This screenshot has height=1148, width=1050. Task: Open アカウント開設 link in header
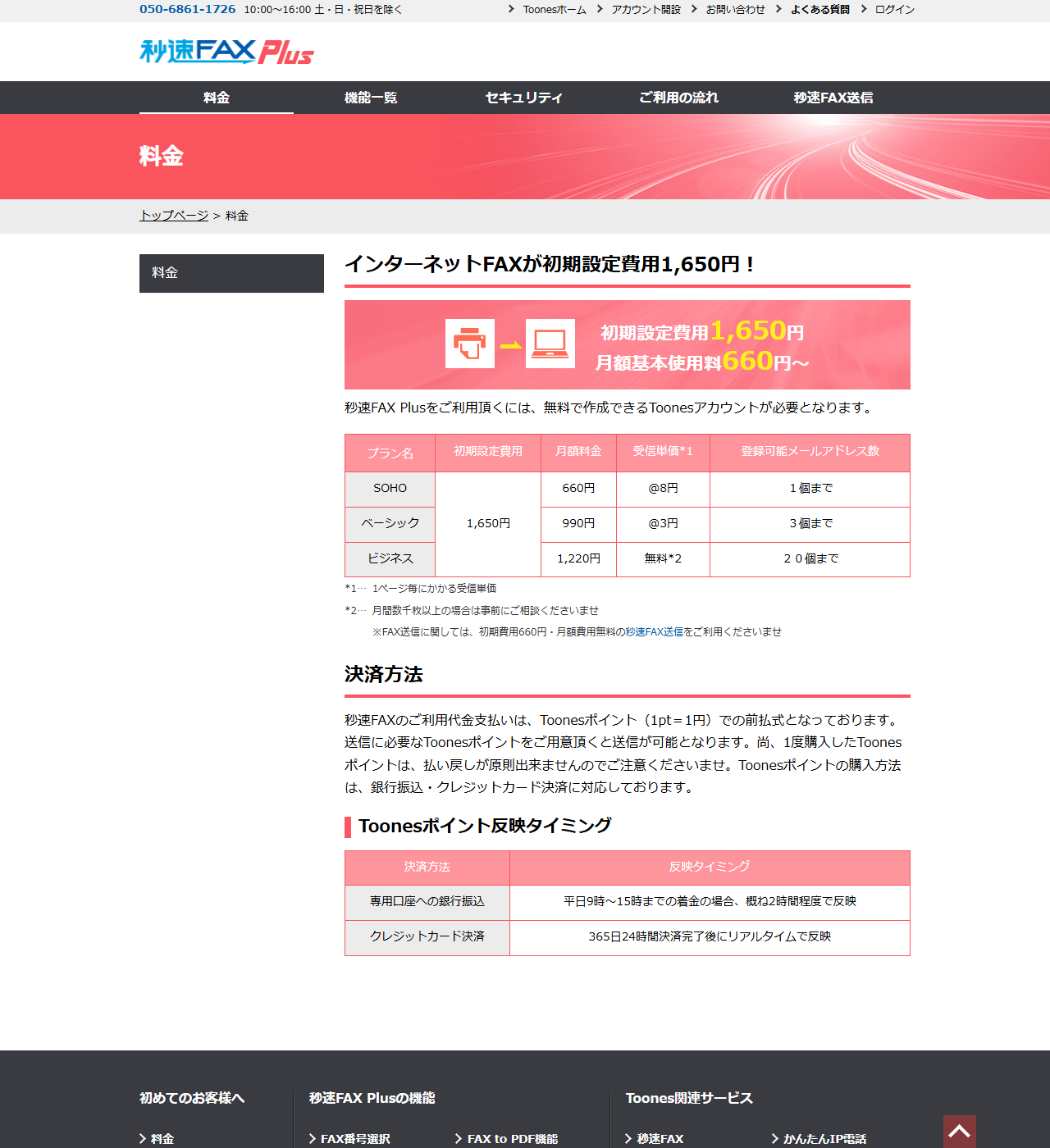[x=646, y=10]
